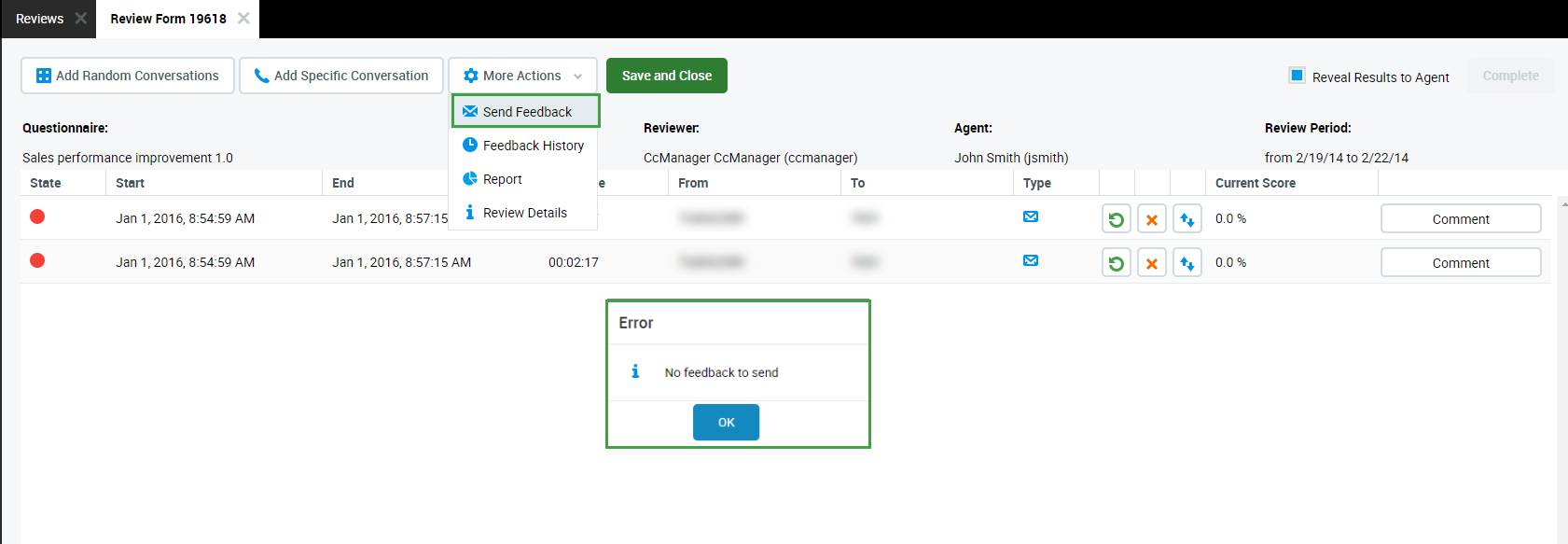
Task: Click the orange X icon in first row
Action: coord(1151,219)
